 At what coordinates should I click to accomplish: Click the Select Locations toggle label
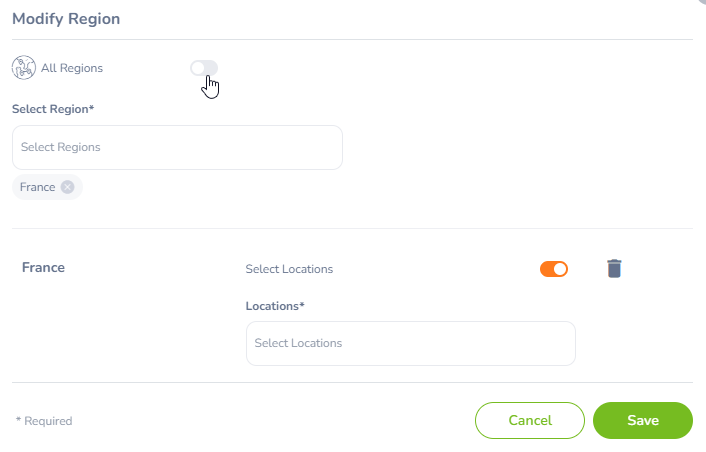(x=289, y=269)
